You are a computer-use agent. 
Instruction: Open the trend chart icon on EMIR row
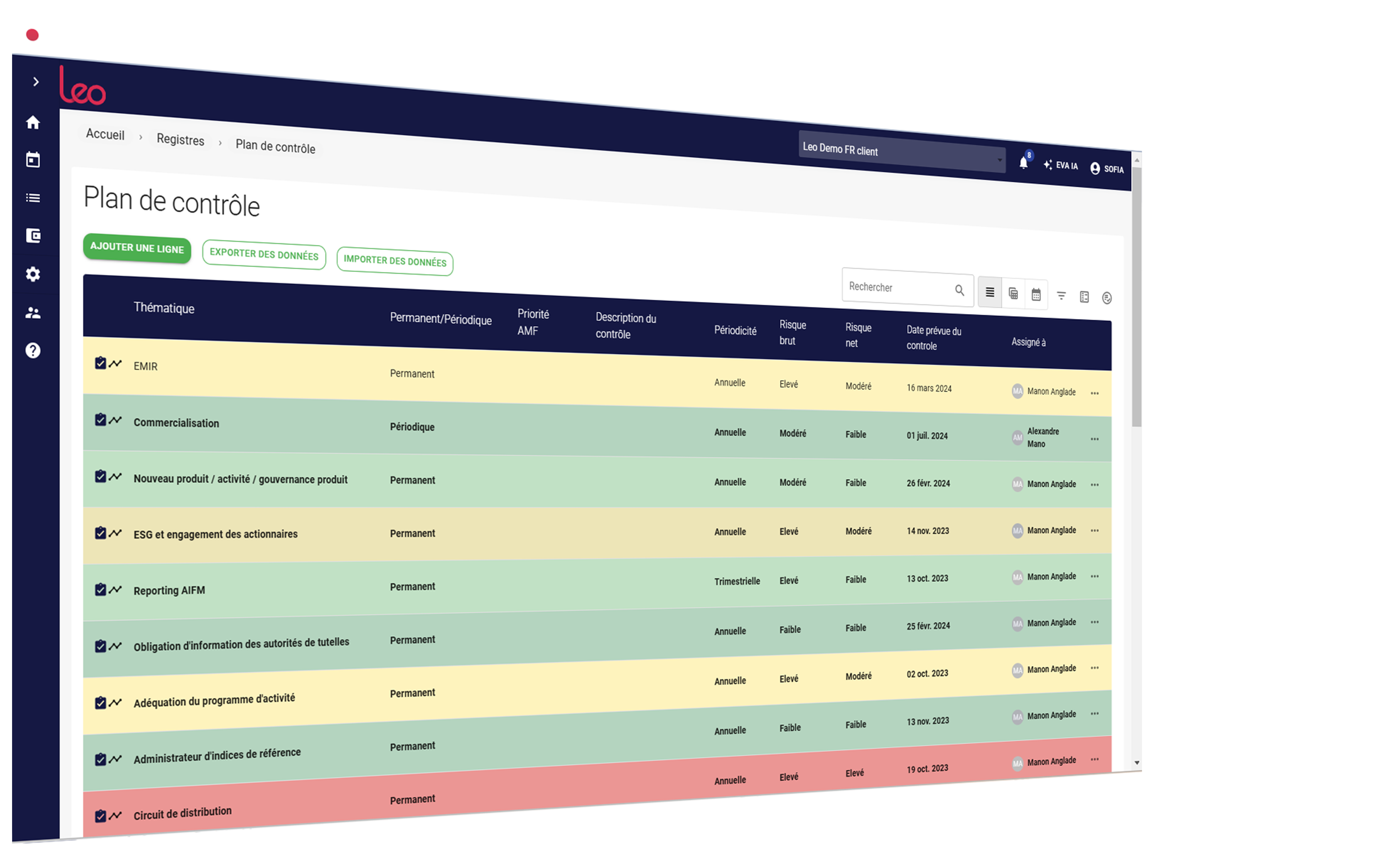115,363
